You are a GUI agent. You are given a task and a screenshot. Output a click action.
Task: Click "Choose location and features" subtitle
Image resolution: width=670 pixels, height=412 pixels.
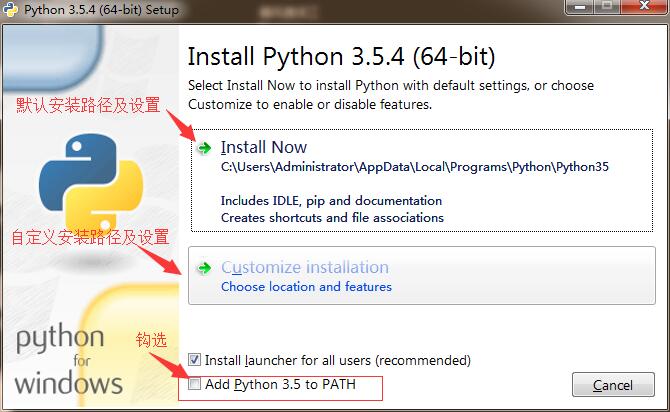[306, 287]
